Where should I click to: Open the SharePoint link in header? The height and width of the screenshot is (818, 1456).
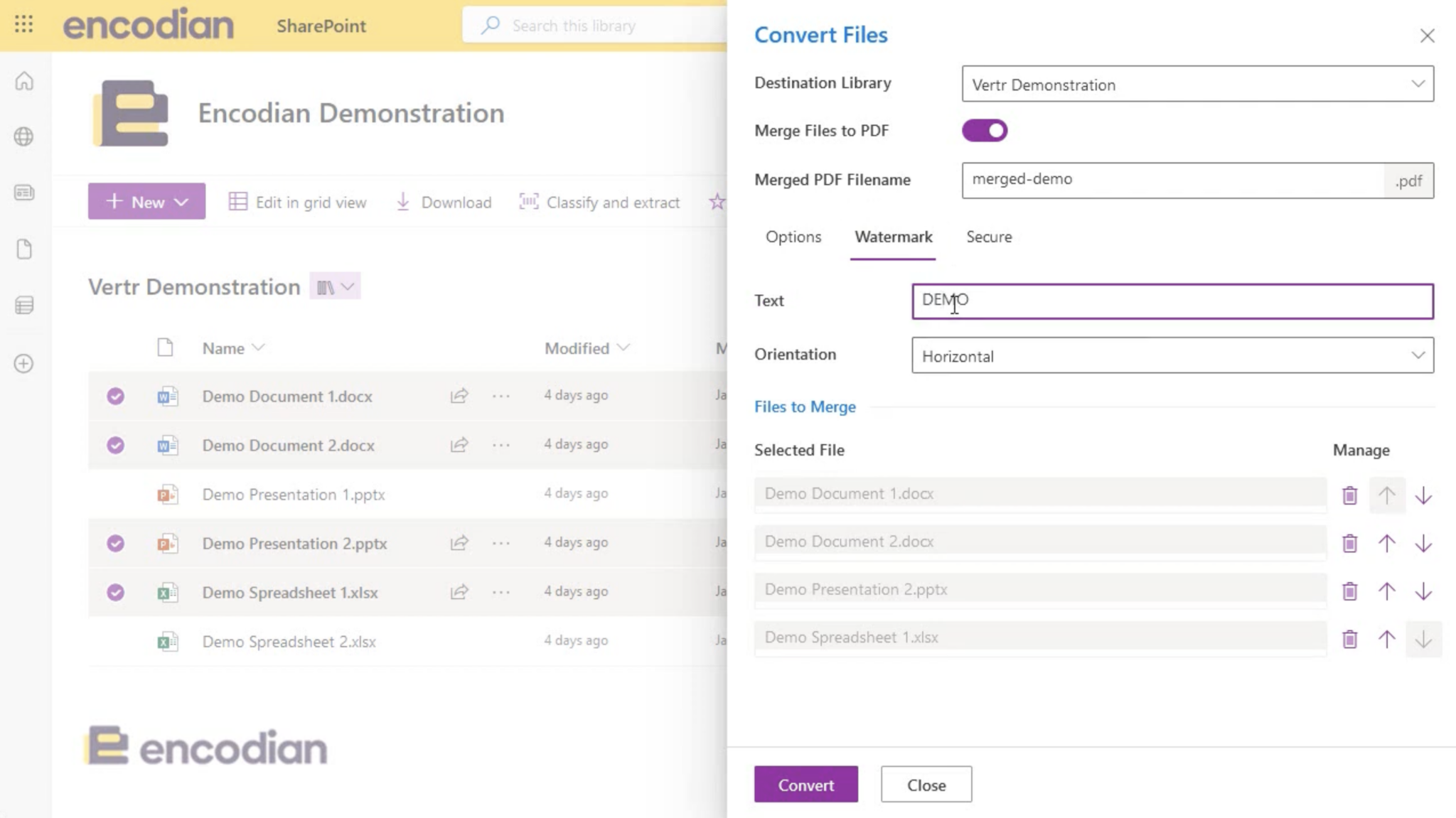tap(321, 26)
